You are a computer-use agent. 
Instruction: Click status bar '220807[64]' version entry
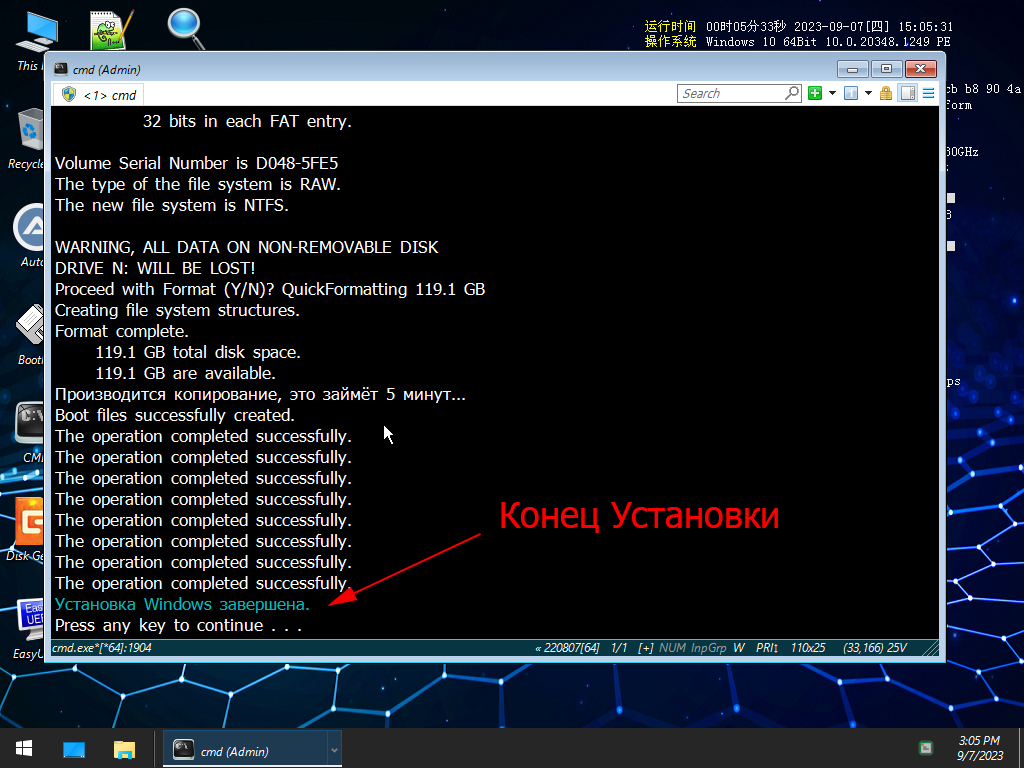point(567,648)
